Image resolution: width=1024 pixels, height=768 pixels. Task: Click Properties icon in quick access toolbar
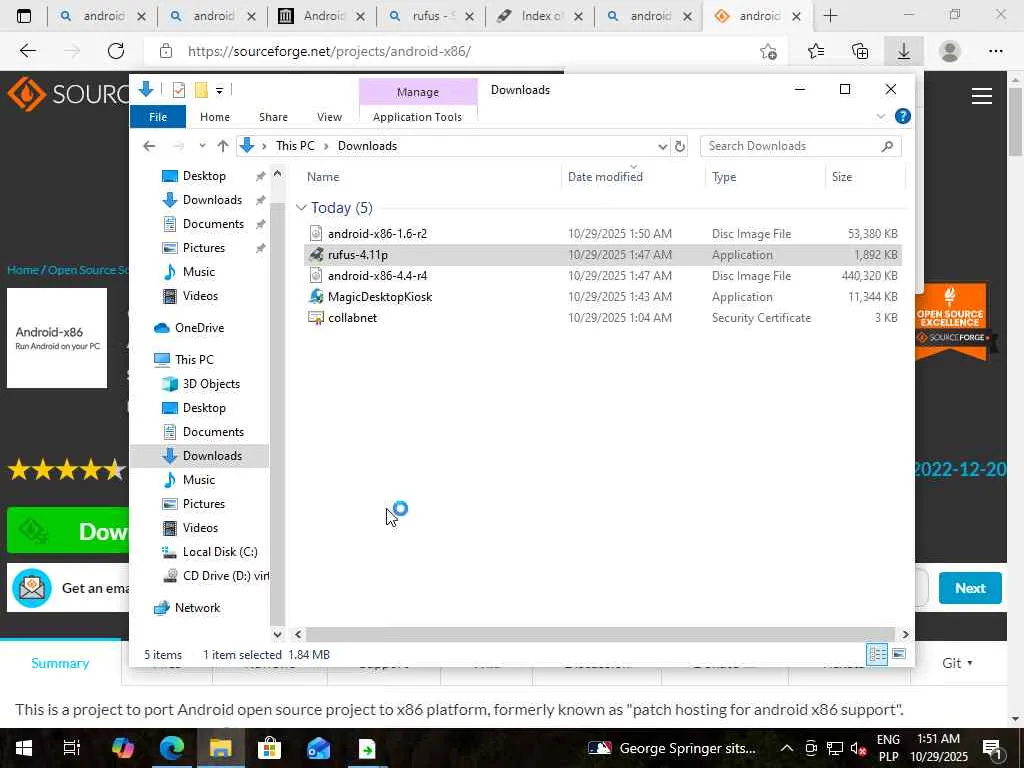click(x=178, y=90)
